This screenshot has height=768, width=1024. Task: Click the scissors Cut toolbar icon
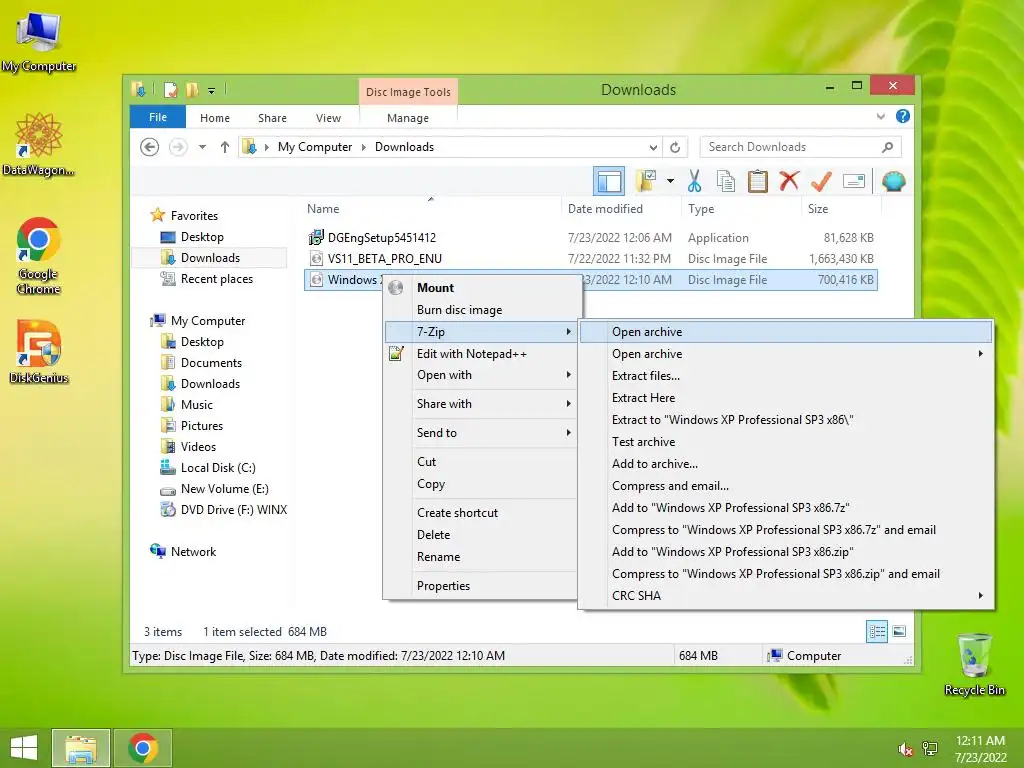[694, 181]
